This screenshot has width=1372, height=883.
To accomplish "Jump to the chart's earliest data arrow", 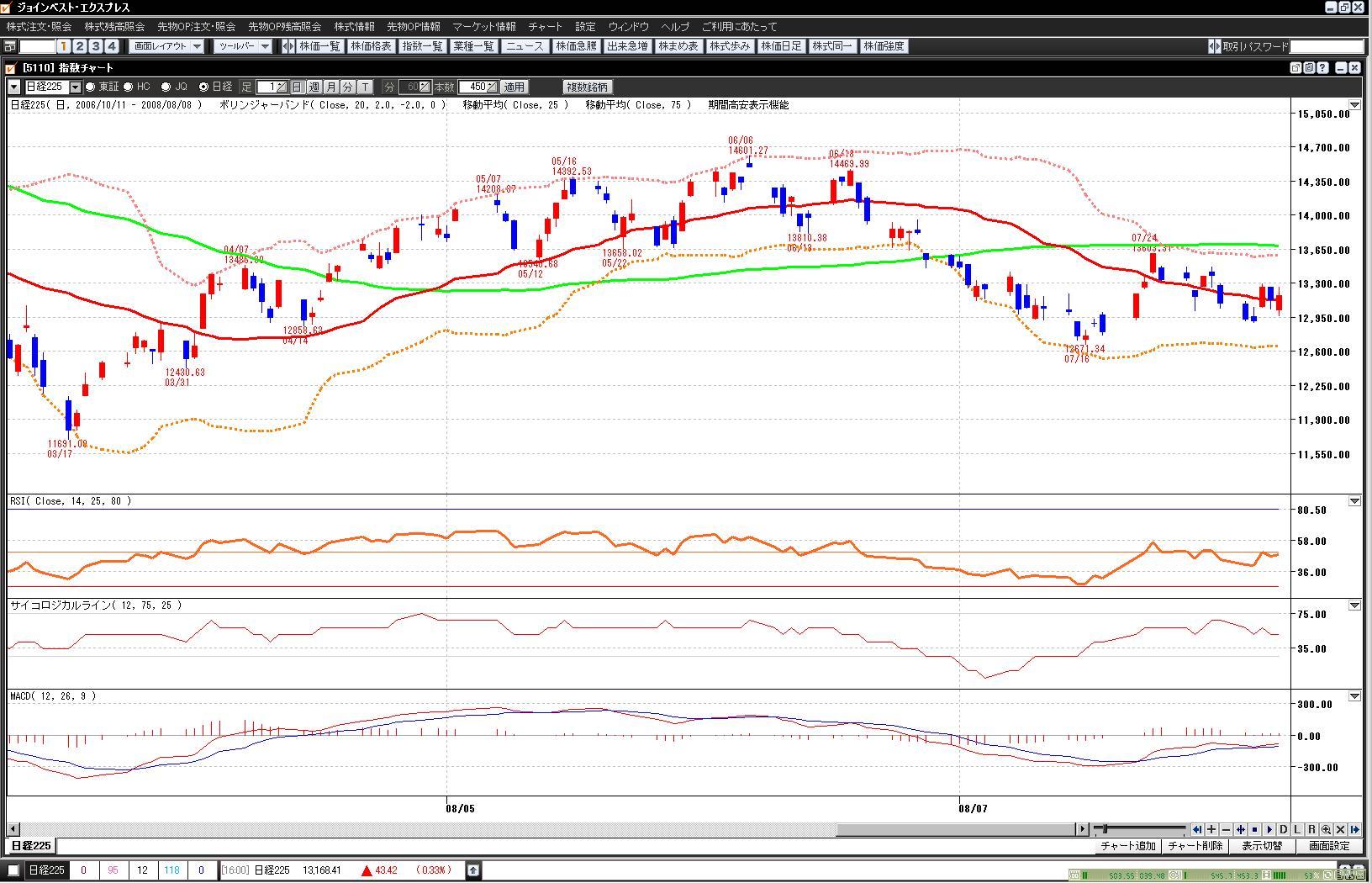I will (x=1197, y=829).
